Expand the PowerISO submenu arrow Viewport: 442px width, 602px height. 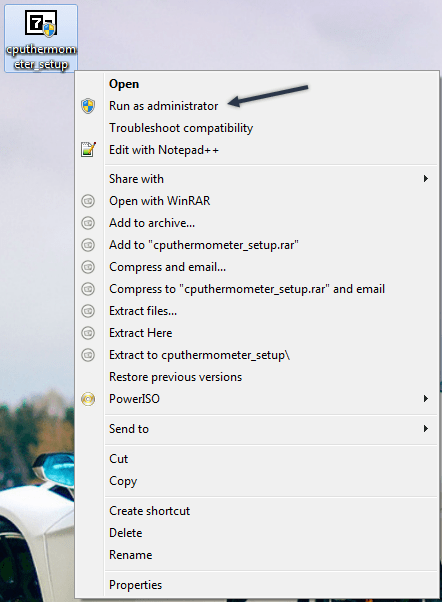click(x=425, y=399)
